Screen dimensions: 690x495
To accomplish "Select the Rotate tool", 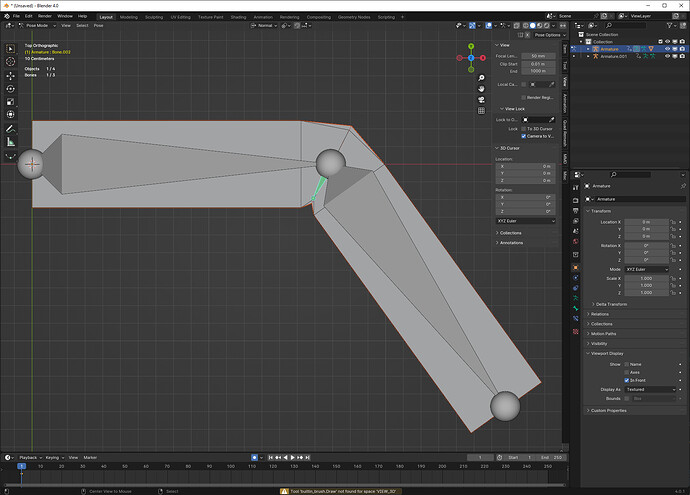I will click(11, 89).
